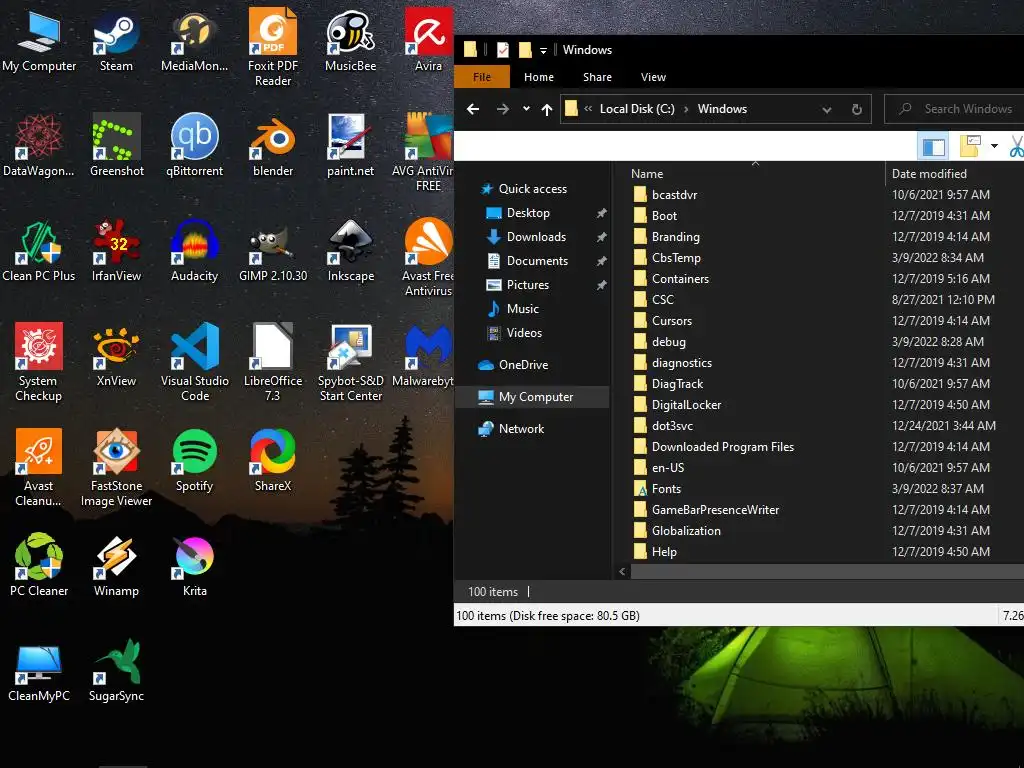The height and width of the screenshot is (768, 1024).
Task: Open the DataWagon shortcut on desktop
Action: click(39, 145)
